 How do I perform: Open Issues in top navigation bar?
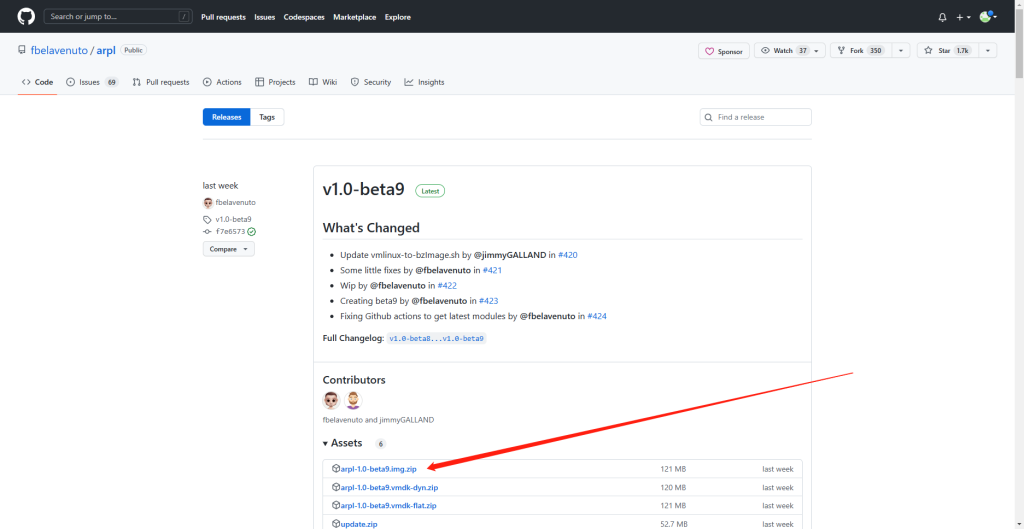tap(264, 17)
